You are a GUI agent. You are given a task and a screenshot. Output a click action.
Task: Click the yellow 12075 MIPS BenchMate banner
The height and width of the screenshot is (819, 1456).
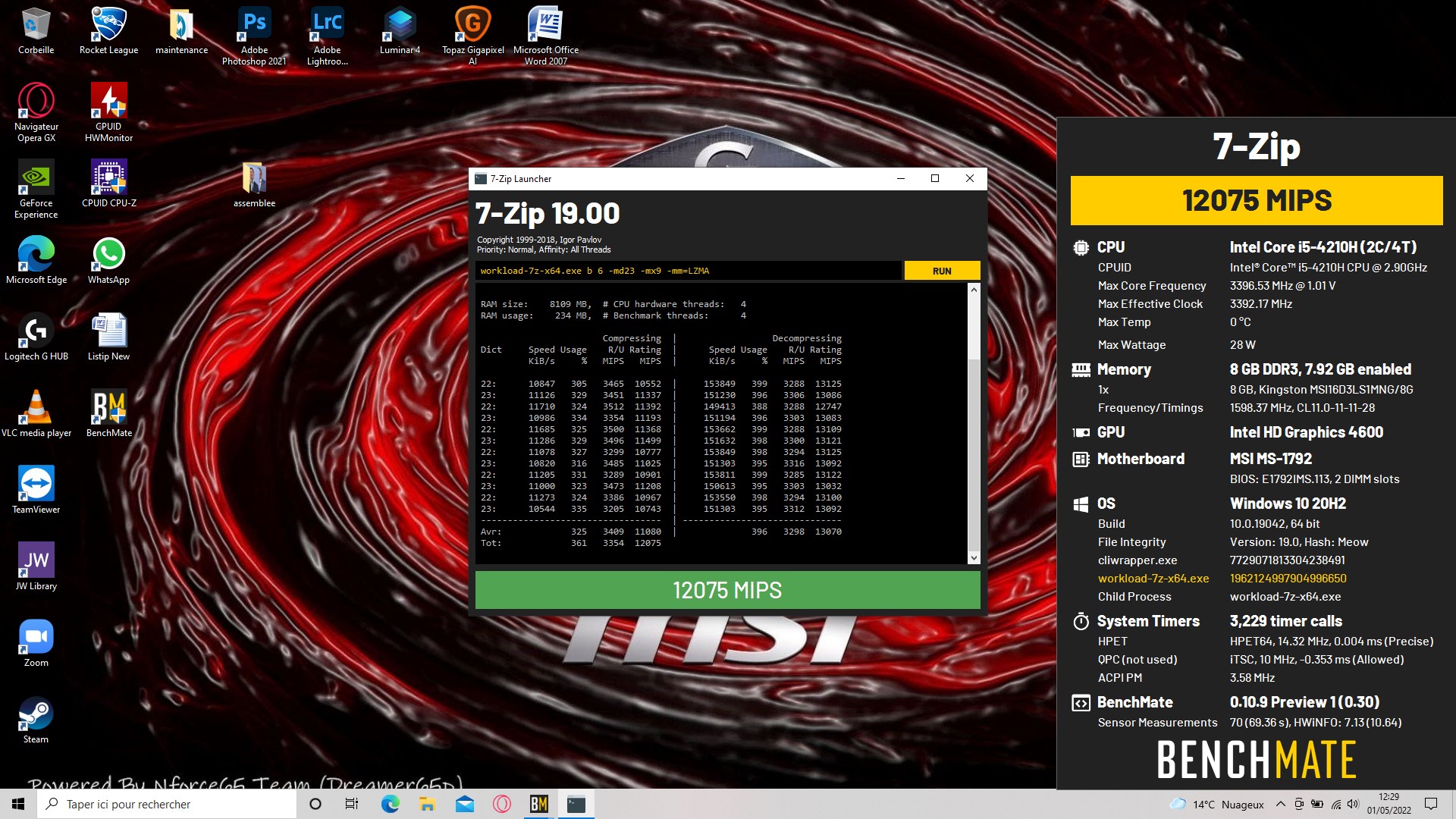pyautogui.click(x=1257, y=200)
